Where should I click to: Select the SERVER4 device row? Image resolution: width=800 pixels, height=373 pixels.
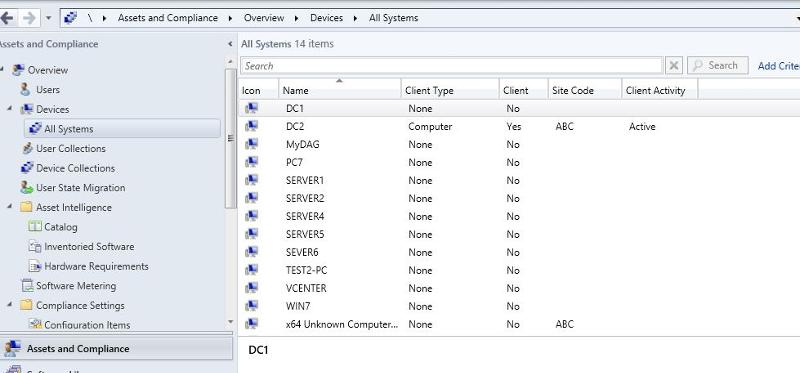519,216
